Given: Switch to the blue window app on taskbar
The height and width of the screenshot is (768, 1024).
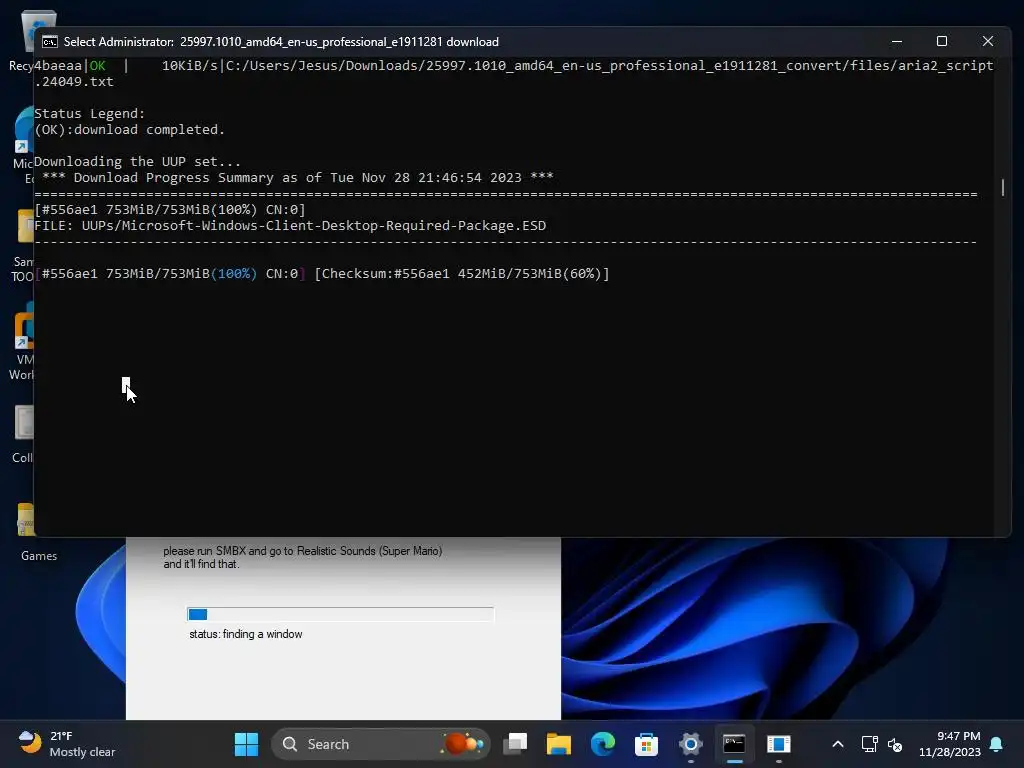Looking at the screenshot, I should 778,744.
